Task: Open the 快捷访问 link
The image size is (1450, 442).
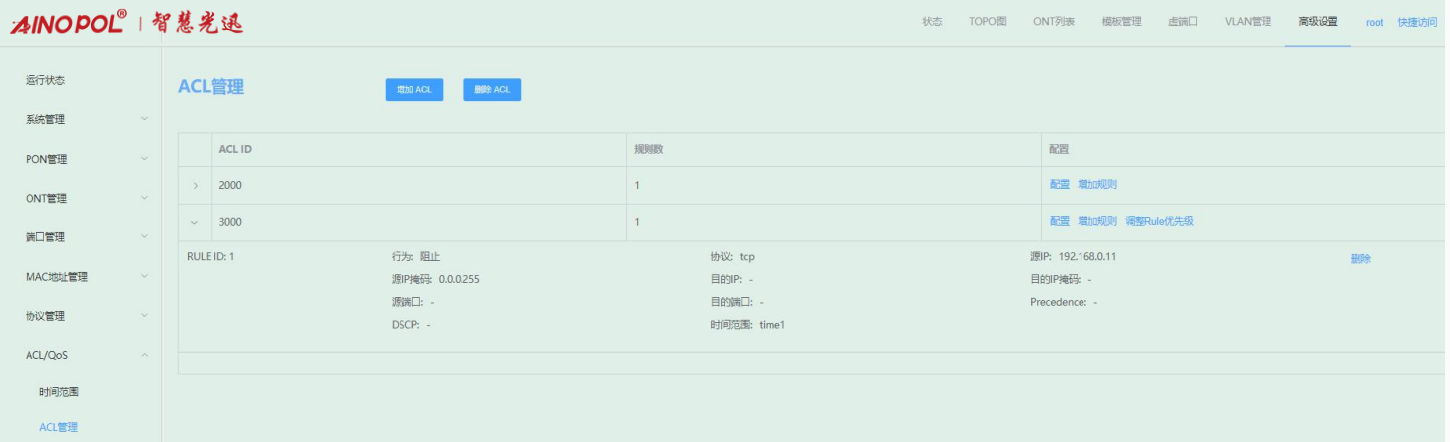Action: 1416,22
